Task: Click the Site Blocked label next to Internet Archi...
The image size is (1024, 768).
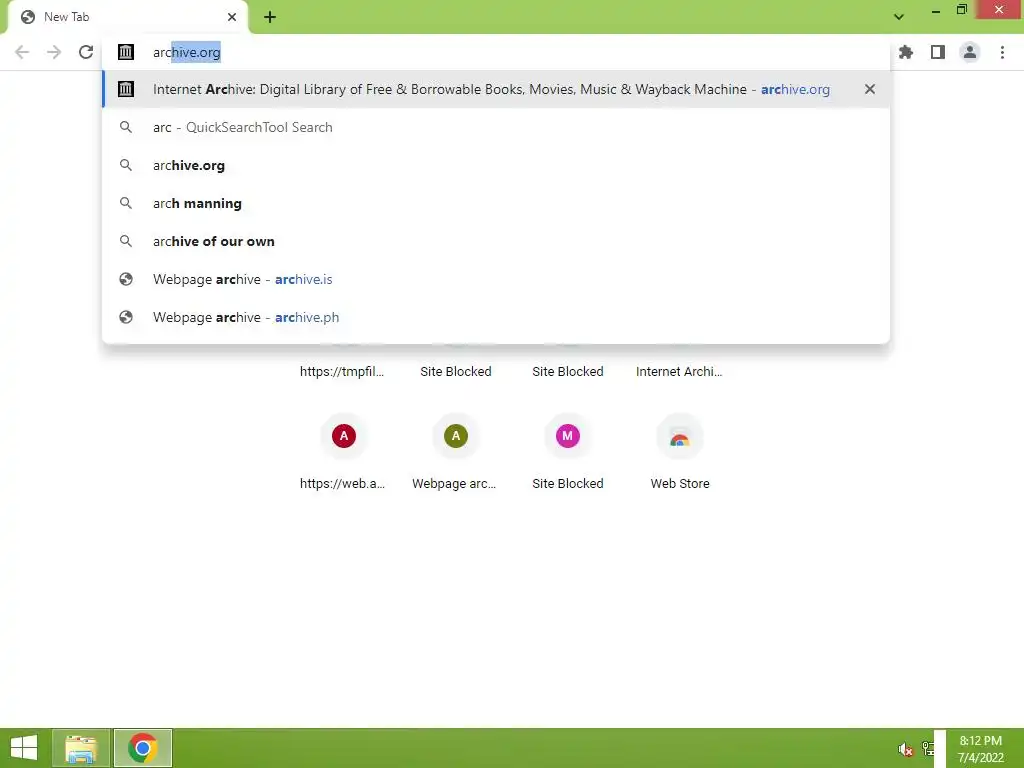Action: (568, 372)
